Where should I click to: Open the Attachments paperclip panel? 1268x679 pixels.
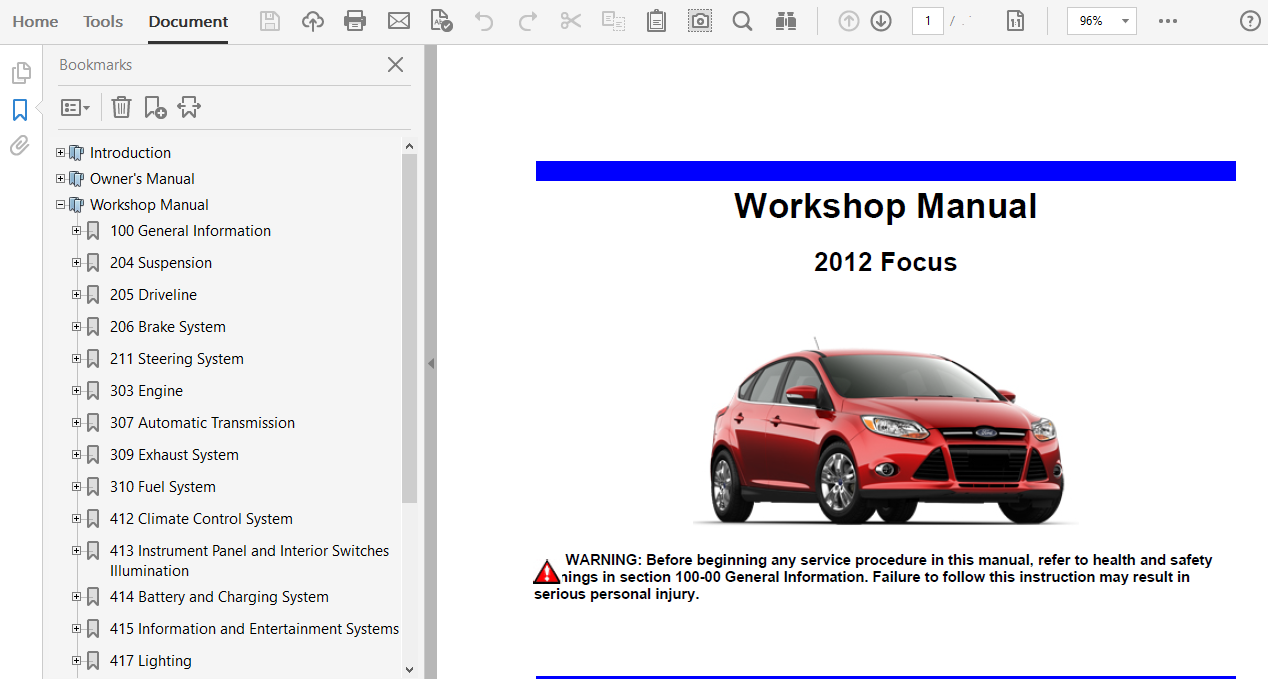tap(19, 146)
